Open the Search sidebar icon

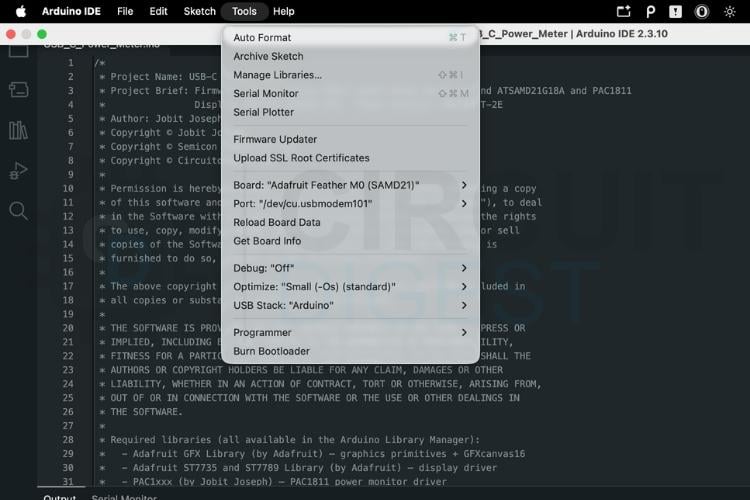coord(19,211)
